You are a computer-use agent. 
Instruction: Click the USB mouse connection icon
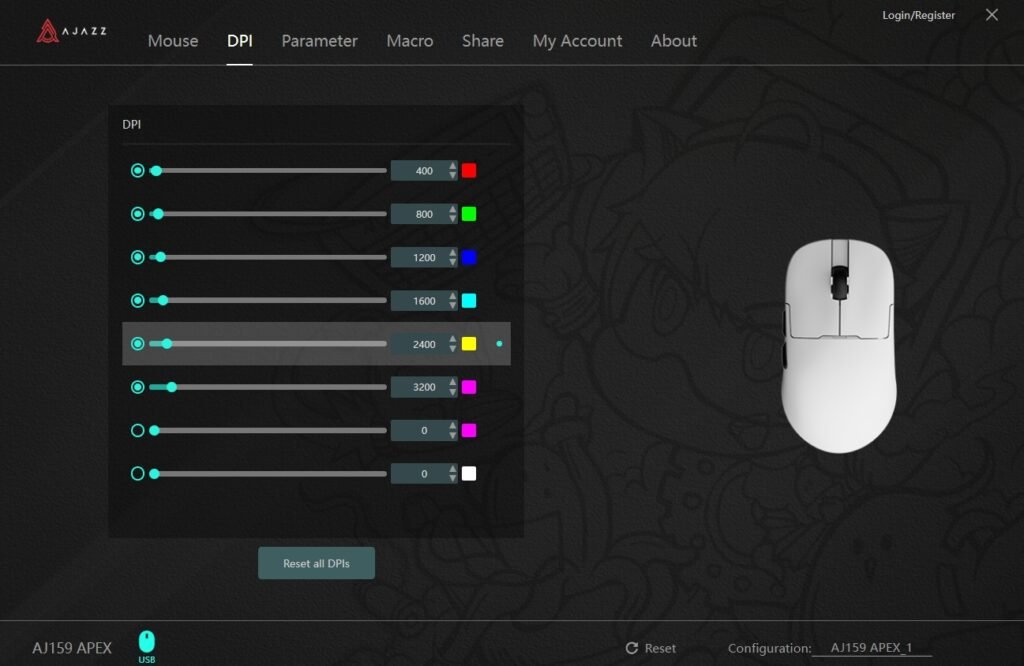coord(146,646)
